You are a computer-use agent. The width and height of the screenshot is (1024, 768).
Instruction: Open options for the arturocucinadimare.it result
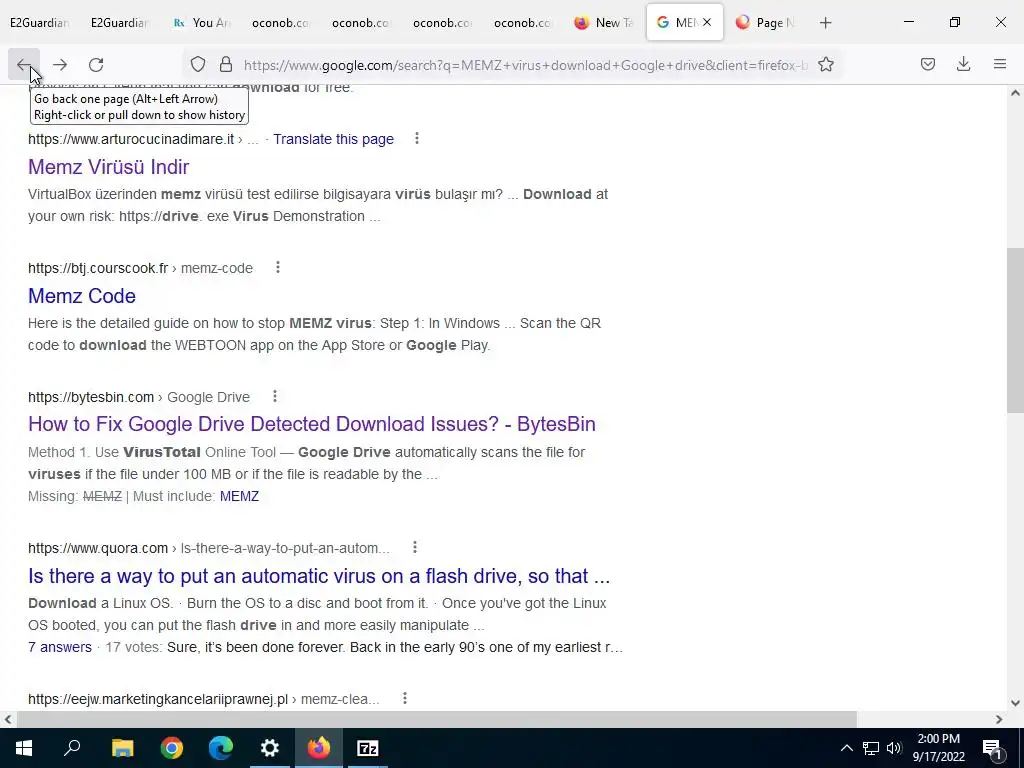tap(417, 138)
